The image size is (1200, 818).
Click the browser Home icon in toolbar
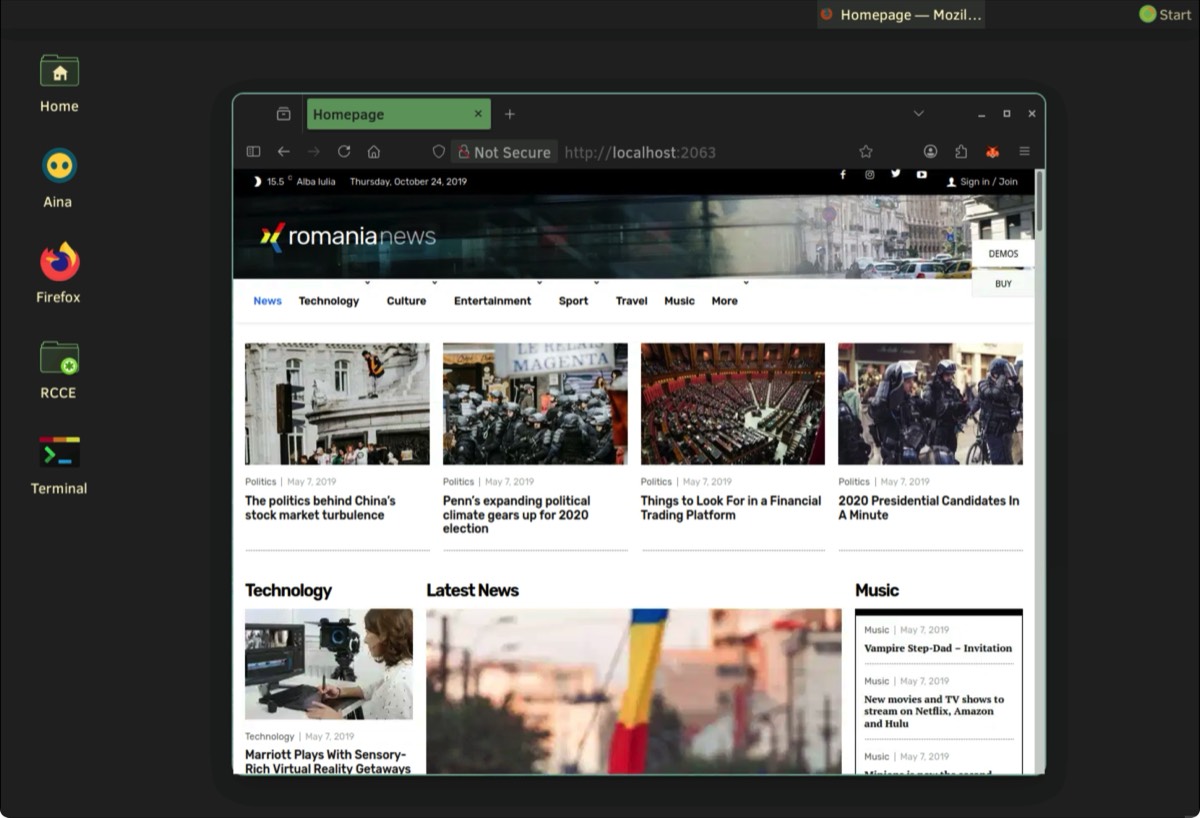(374, 152)
